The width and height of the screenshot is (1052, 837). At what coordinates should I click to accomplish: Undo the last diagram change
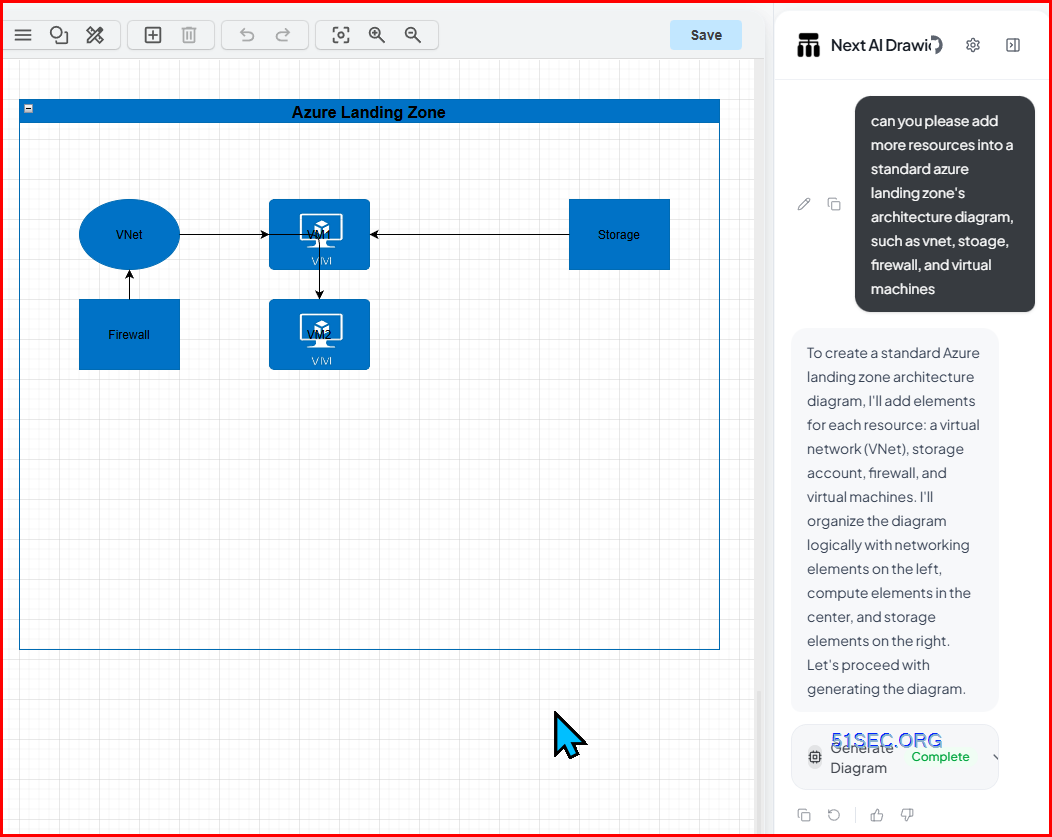[x=247, y=35]
